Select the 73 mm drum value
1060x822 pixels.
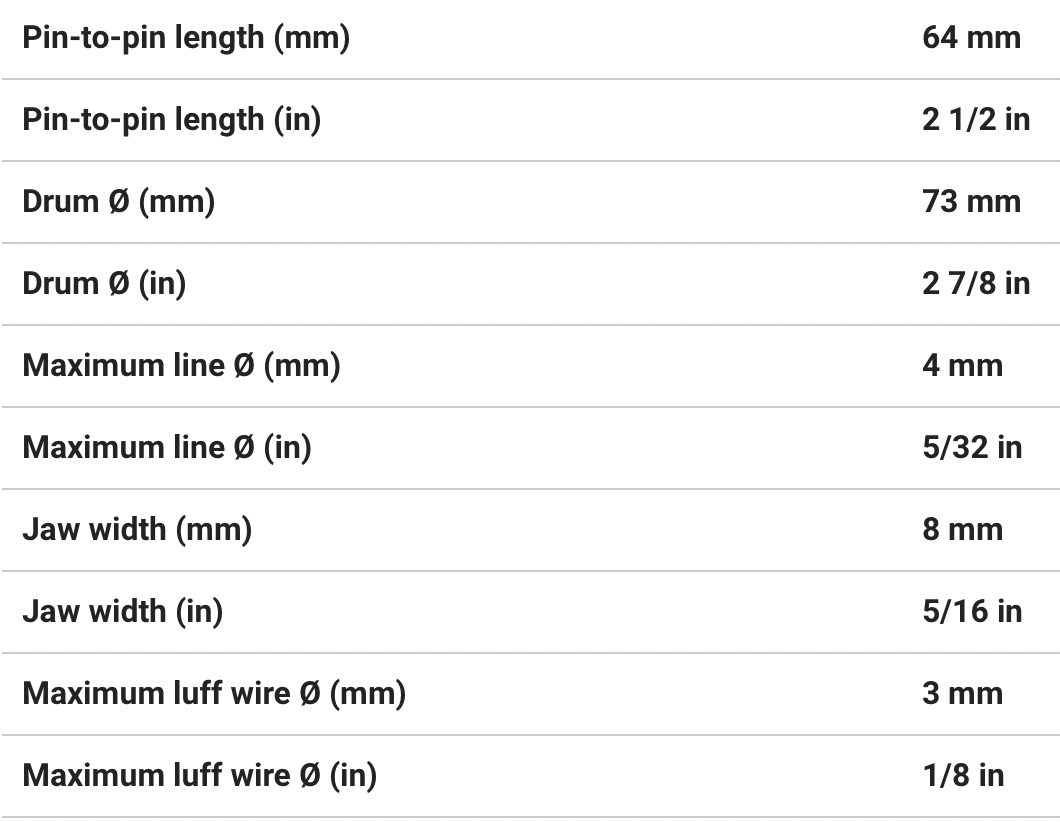coord(971,202)
